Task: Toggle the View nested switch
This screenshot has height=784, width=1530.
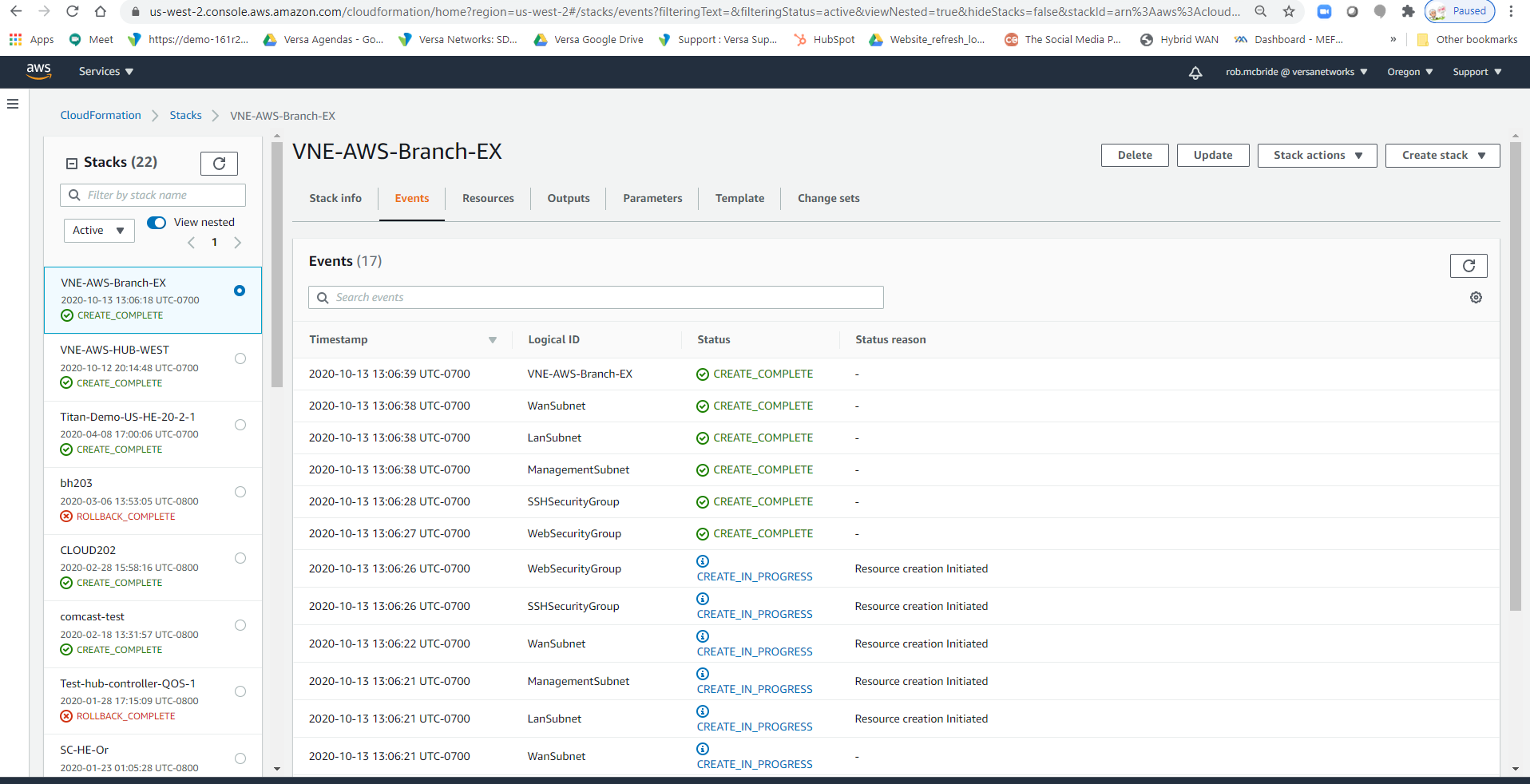Action: coord(157,223)
